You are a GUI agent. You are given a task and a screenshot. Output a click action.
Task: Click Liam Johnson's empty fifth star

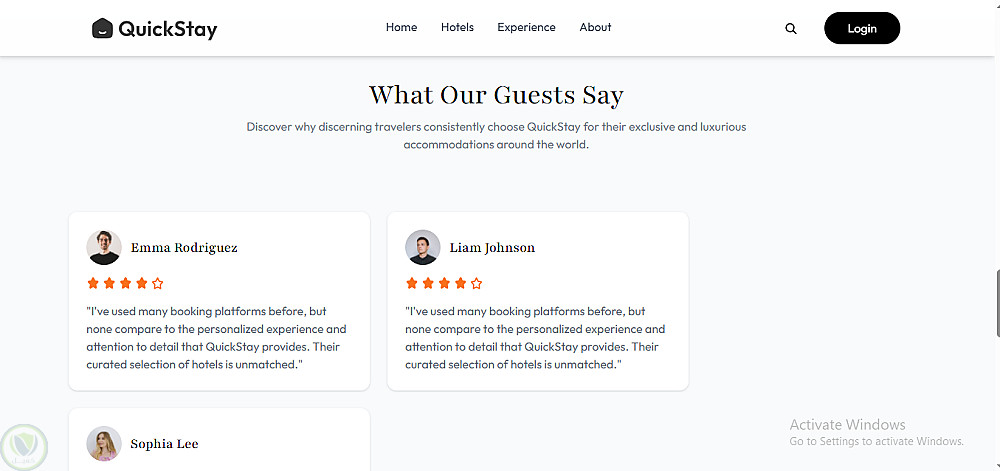pyautogui.click(x=476, y=283)
